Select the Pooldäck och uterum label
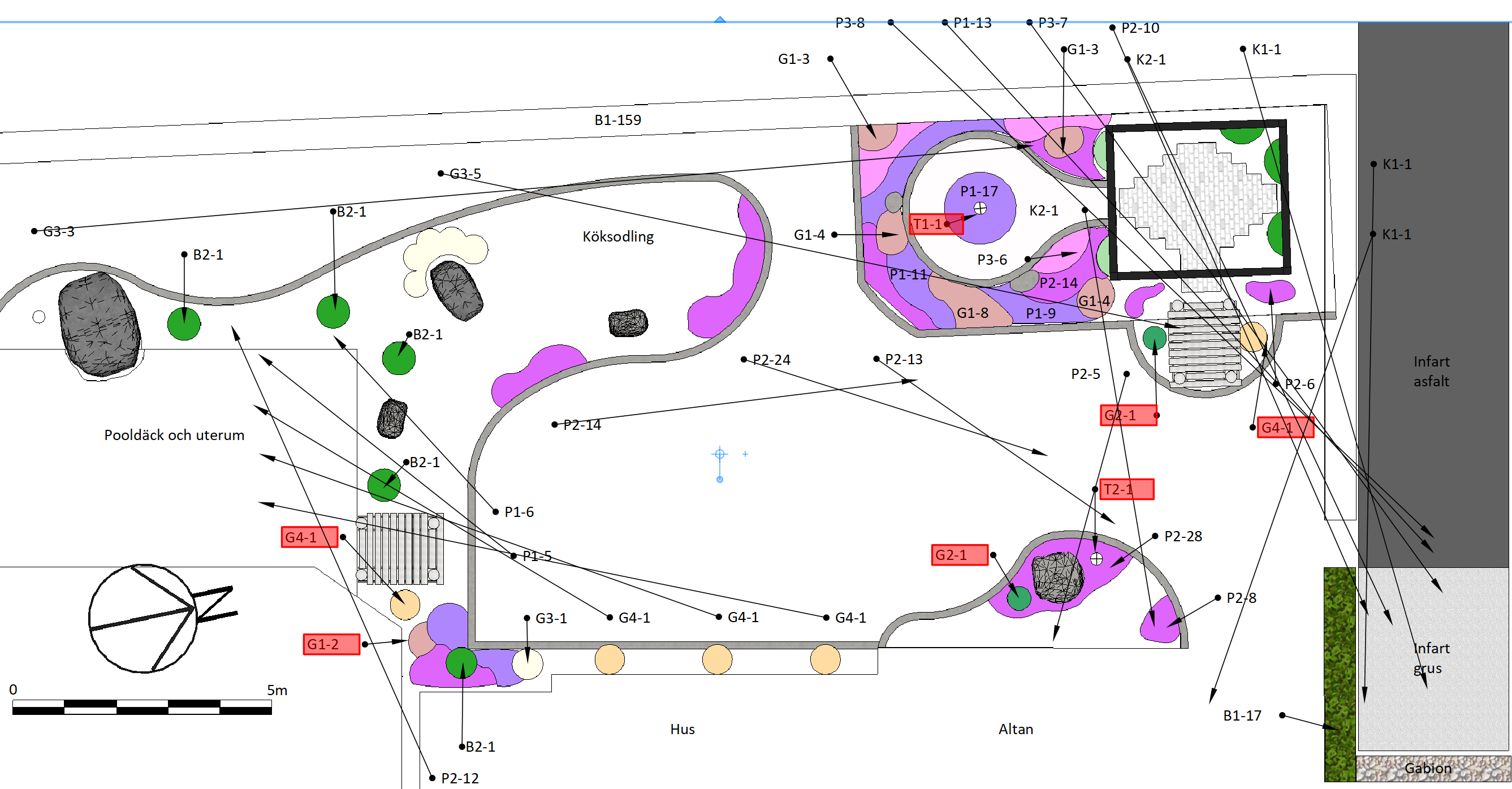Image resolution: width=1512 pixels, height=789 pixels. [x=174, y=435]
